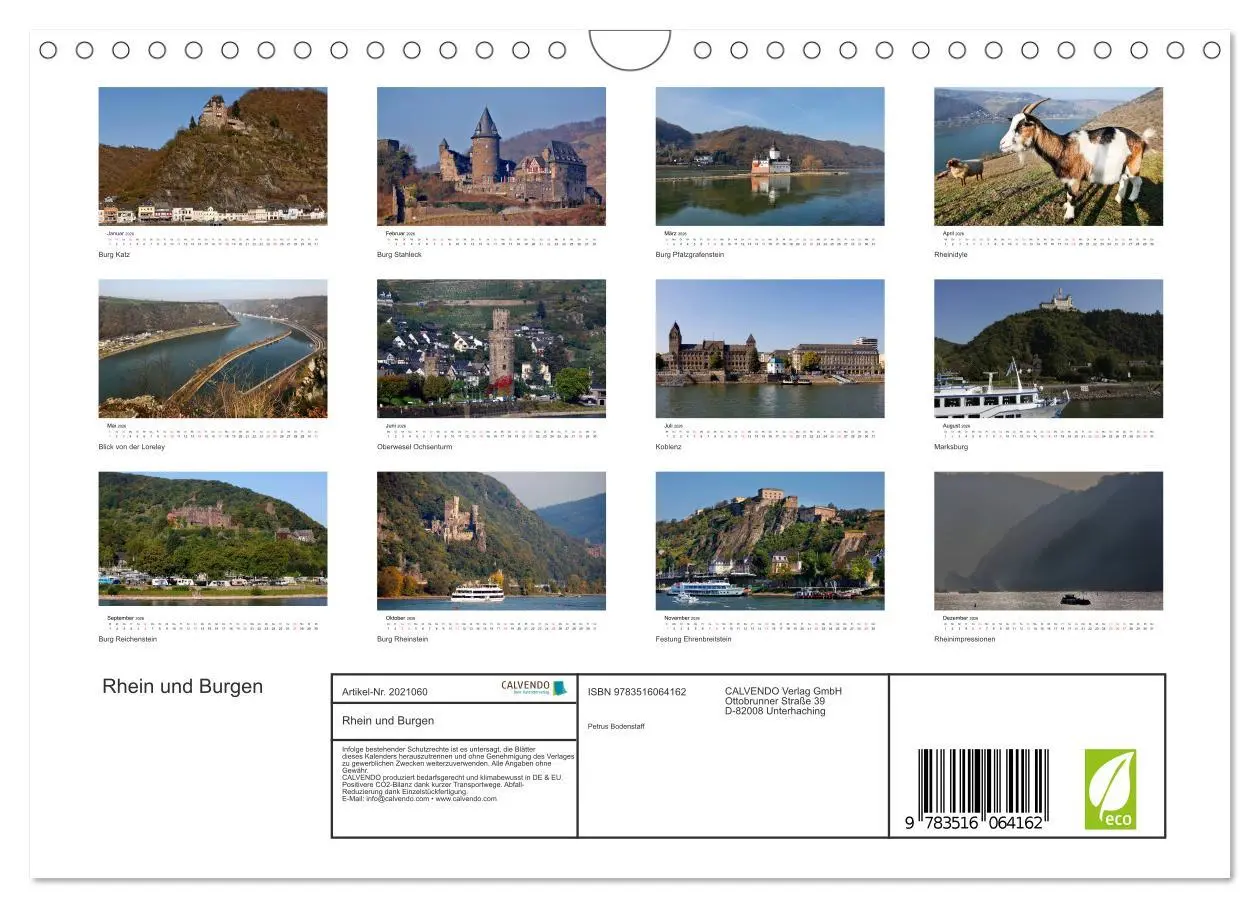Select the Rheinimpressionen December image
The image size is (1260, 908).
pos(1048,540)
